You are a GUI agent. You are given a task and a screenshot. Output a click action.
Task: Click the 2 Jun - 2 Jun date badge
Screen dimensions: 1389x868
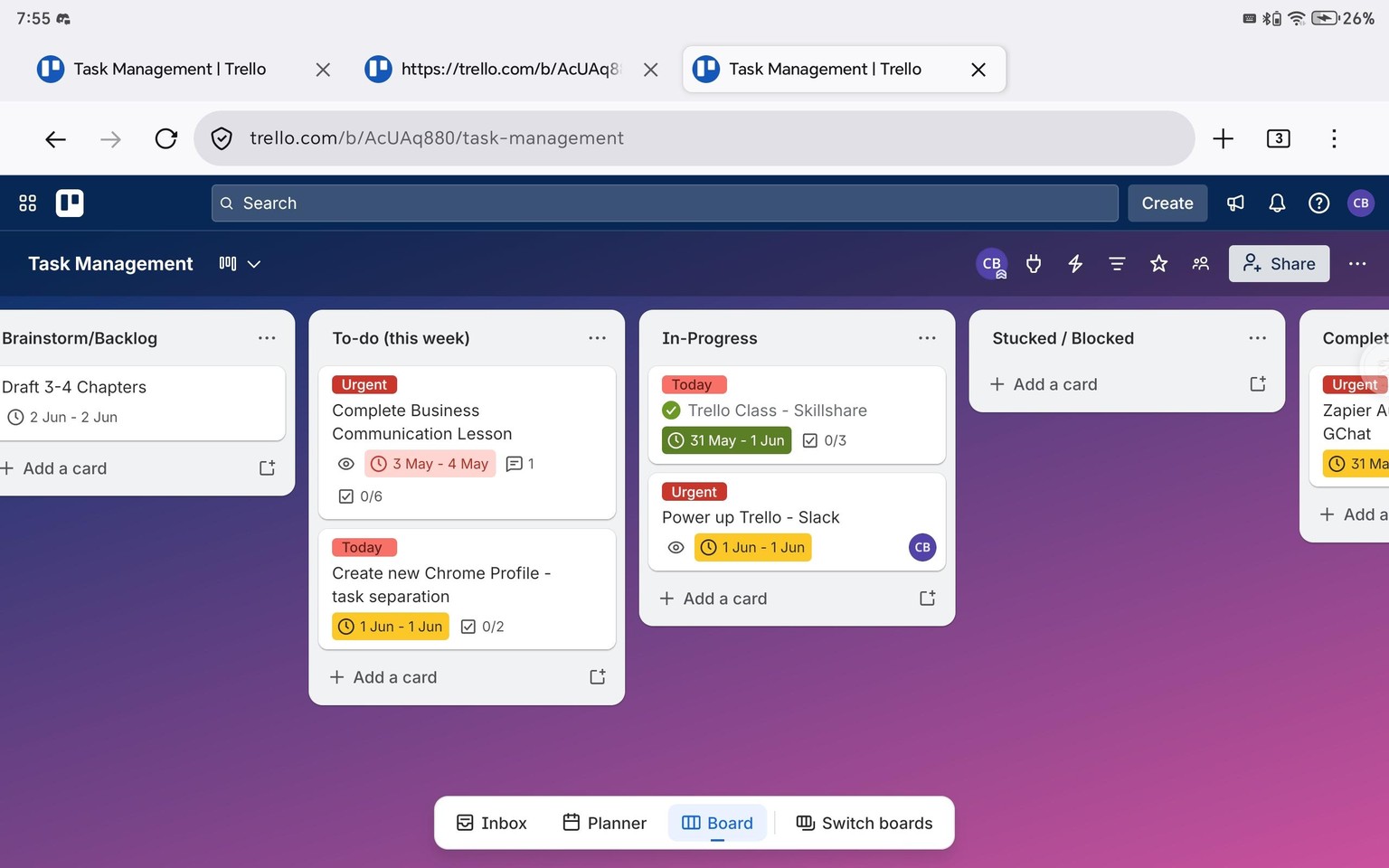[x=63, y=417]
